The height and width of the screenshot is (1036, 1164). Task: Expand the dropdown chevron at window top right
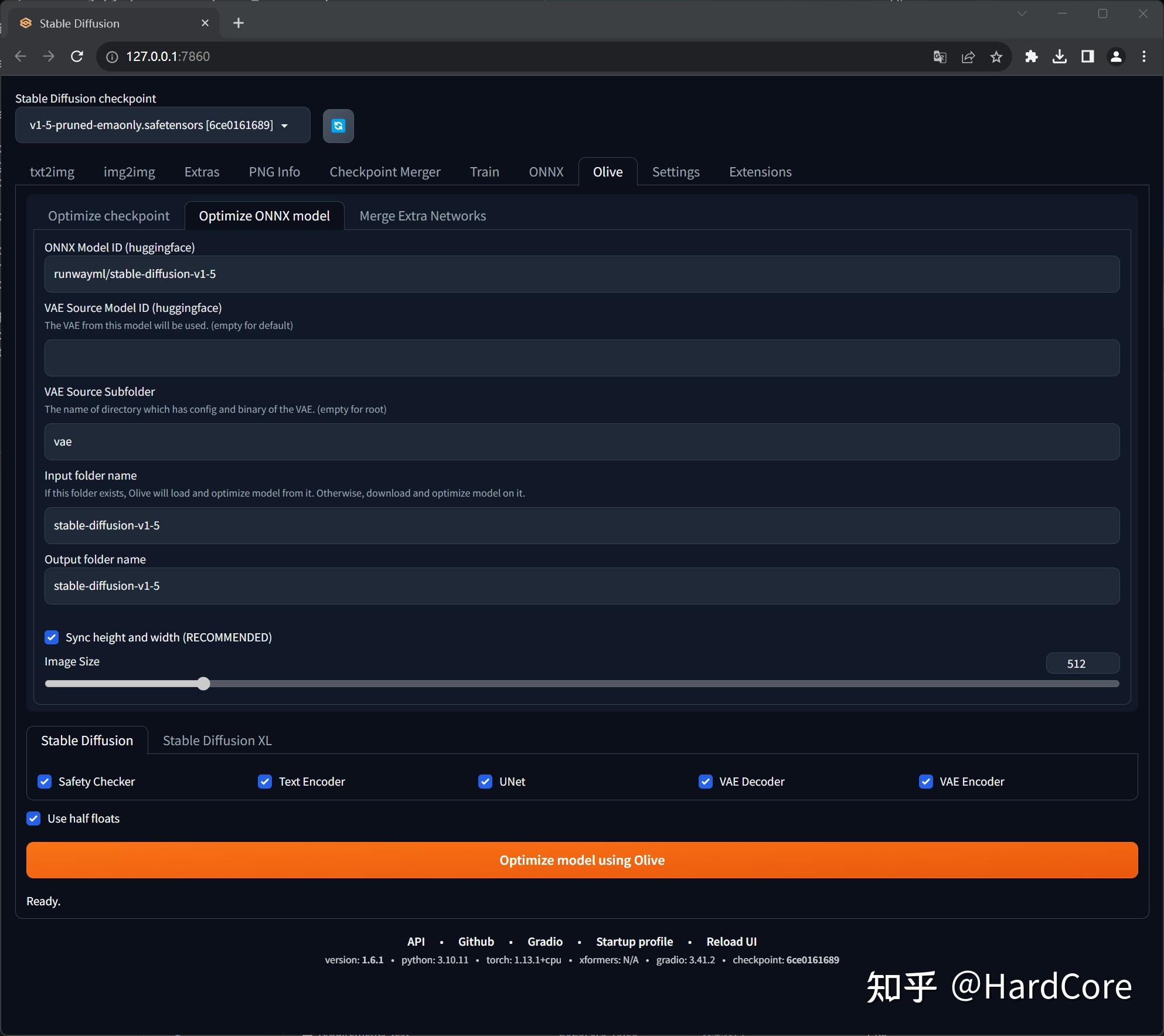coord(1022,13)
